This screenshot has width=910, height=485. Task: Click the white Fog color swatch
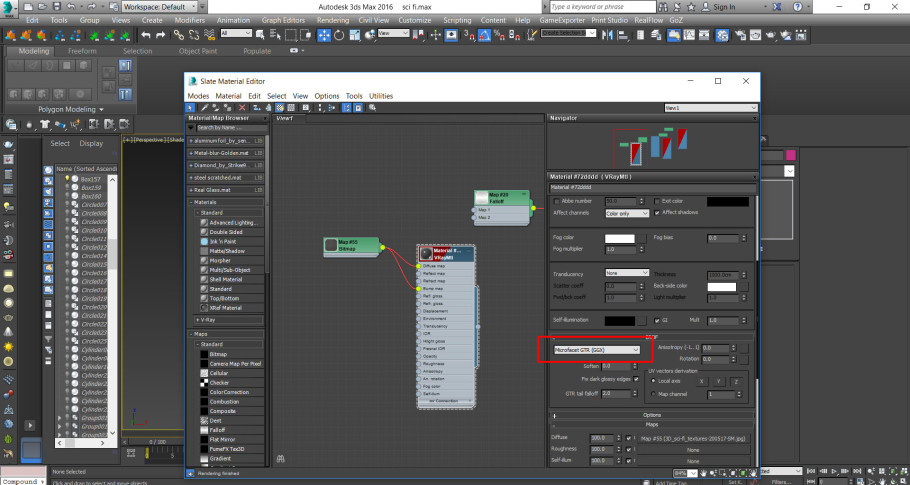click(619, 238)
